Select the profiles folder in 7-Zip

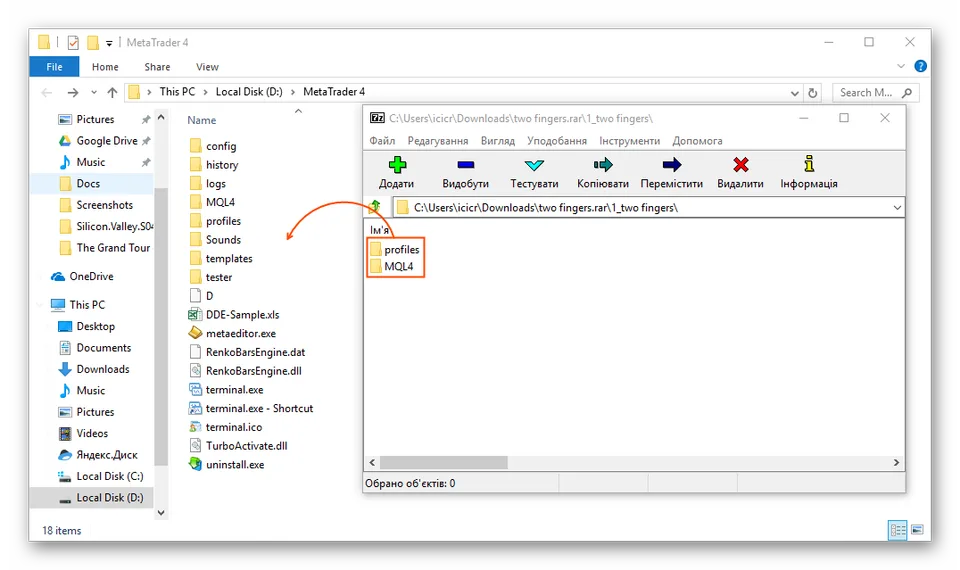pos(395,249)
